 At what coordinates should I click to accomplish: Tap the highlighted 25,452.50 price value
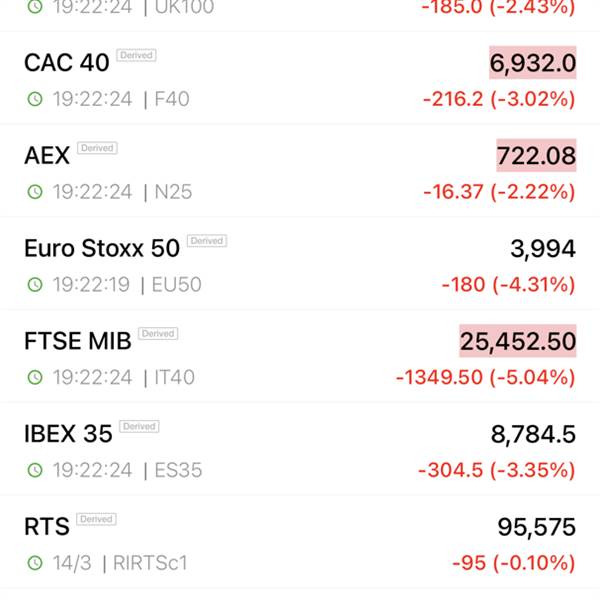(x=518, y=341)
